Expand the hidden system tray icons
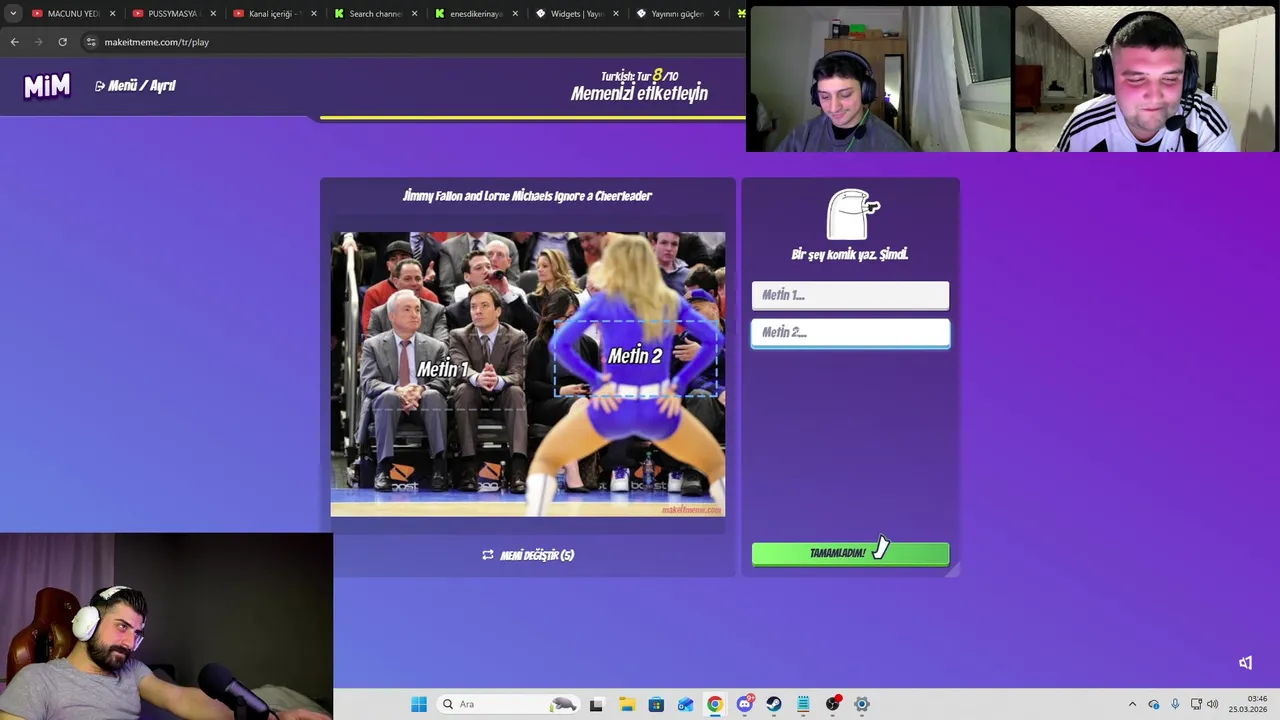The height and width of the screenshot is (720, 1280). coord(1132,704)
